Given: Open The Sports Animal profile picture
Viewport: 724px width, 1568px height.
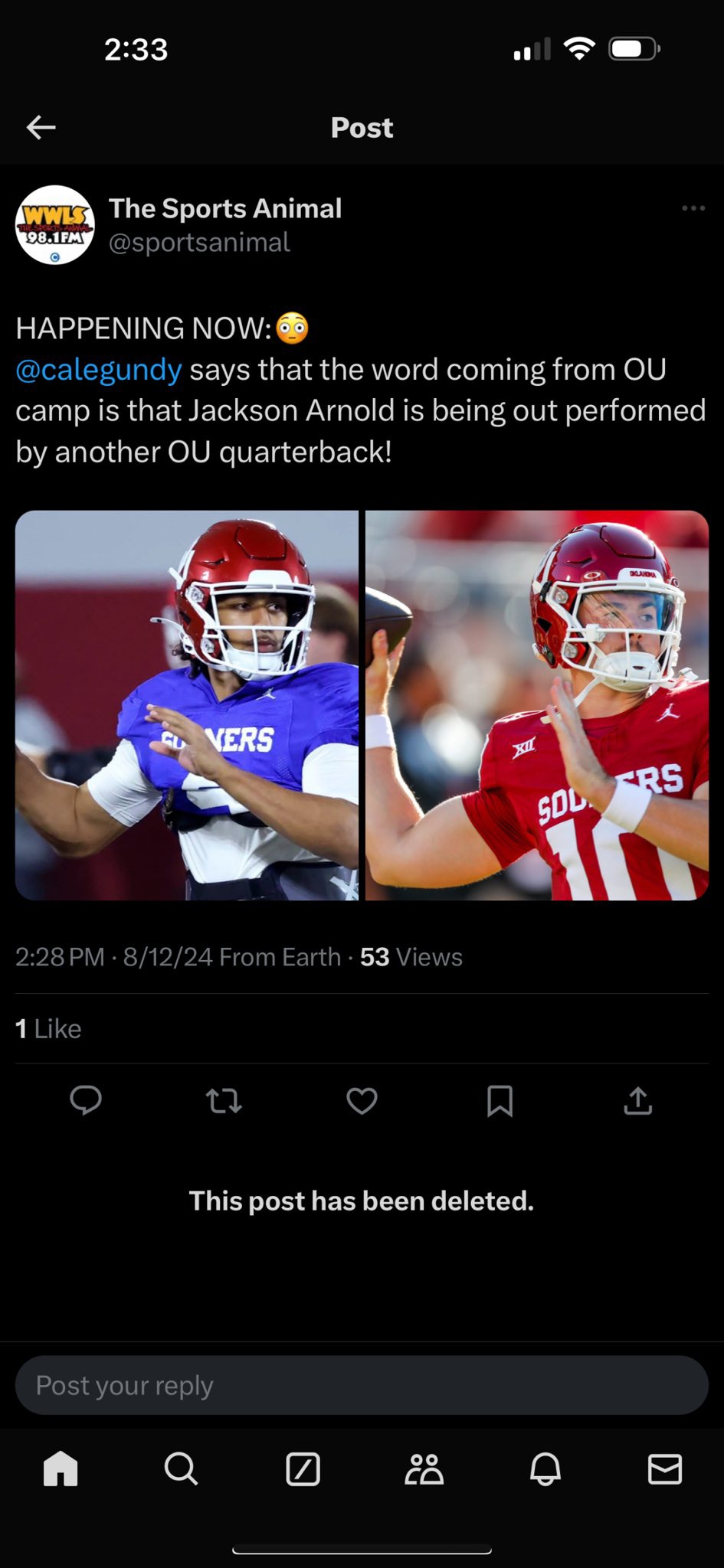Looking at the screenshot, I should [x=54, y=225].
